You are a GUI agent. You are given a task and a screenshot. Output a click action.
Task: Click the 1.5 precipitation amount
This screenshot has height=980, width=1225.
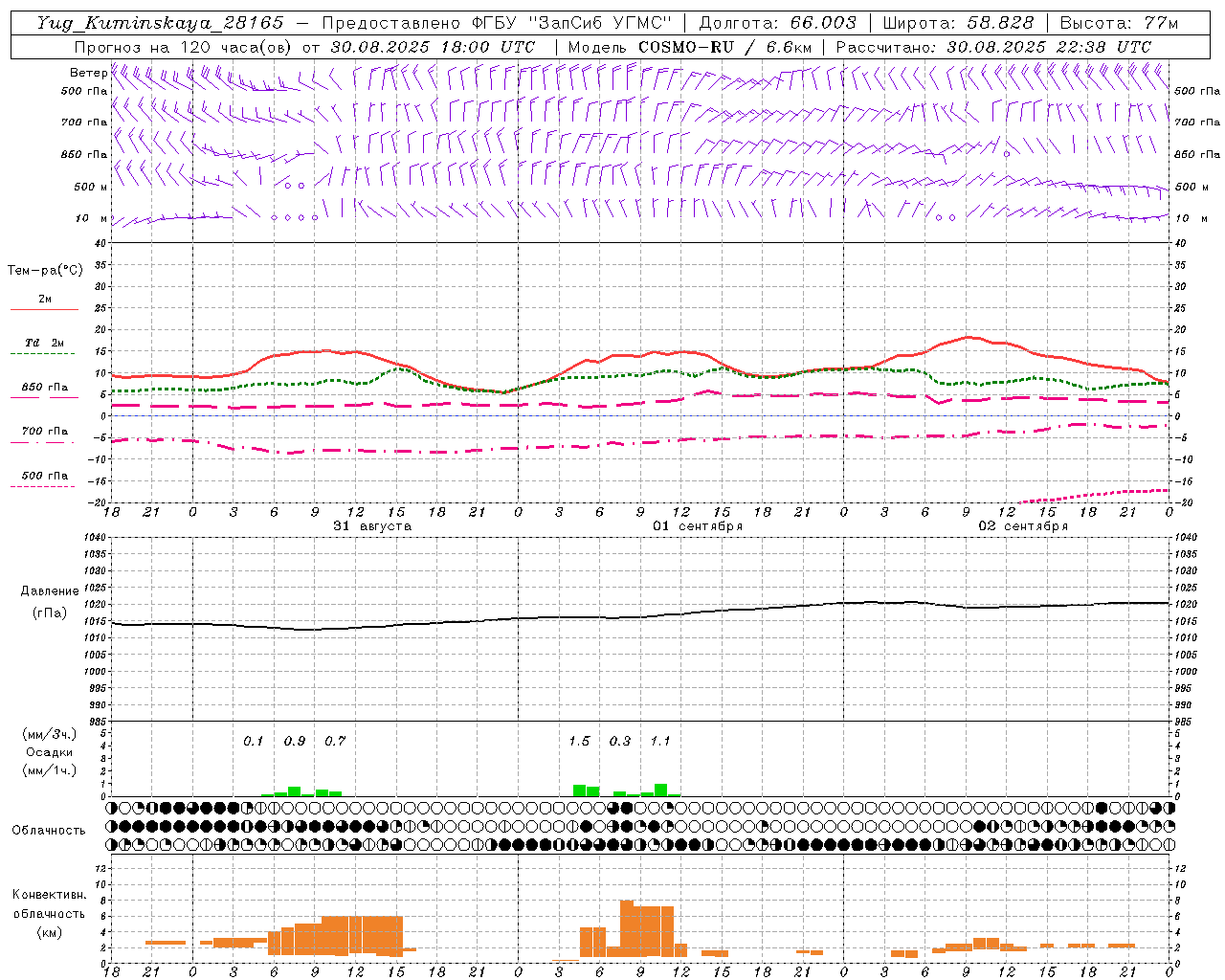tap(579, 741)
